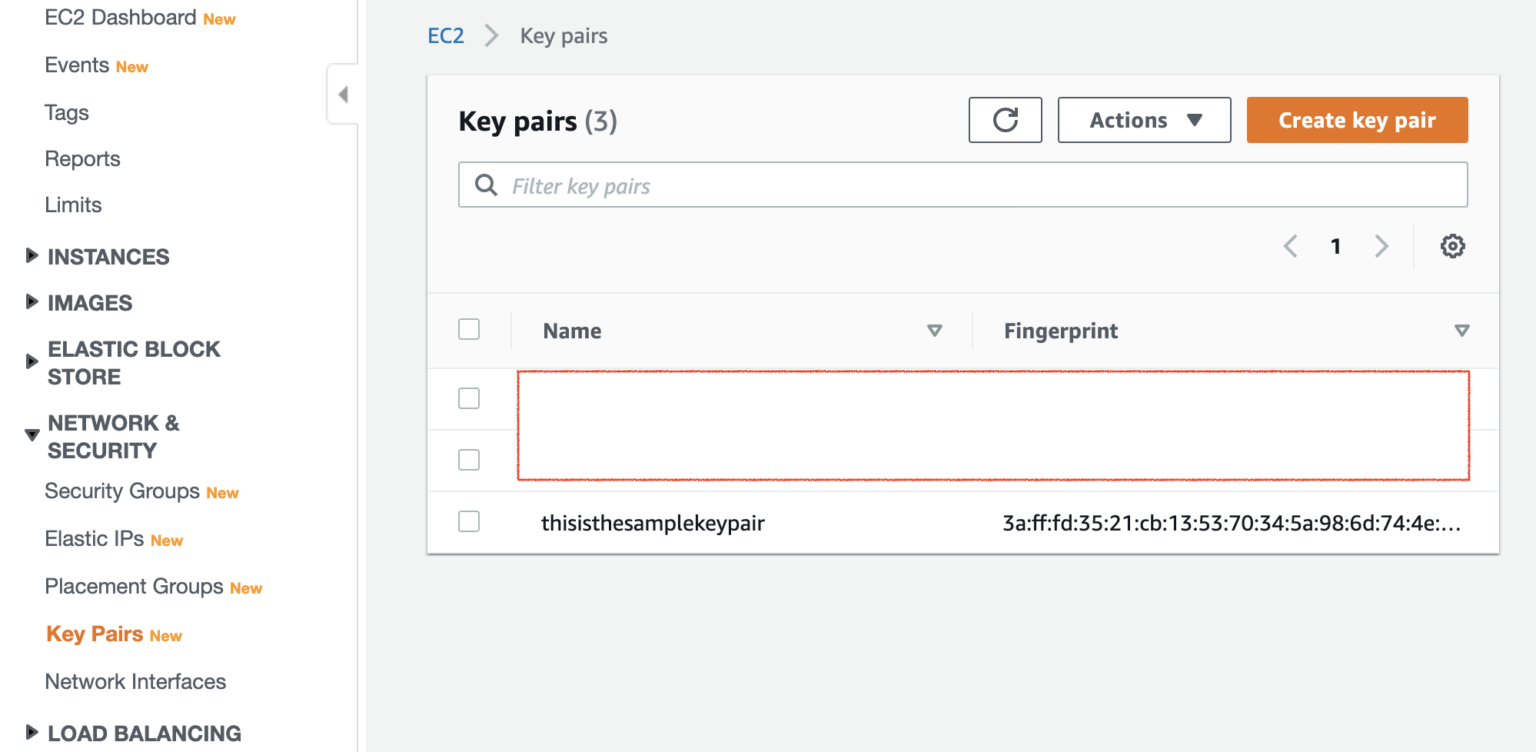
Task: Refresh the key pairs list
Action: tap(1005, 119)
